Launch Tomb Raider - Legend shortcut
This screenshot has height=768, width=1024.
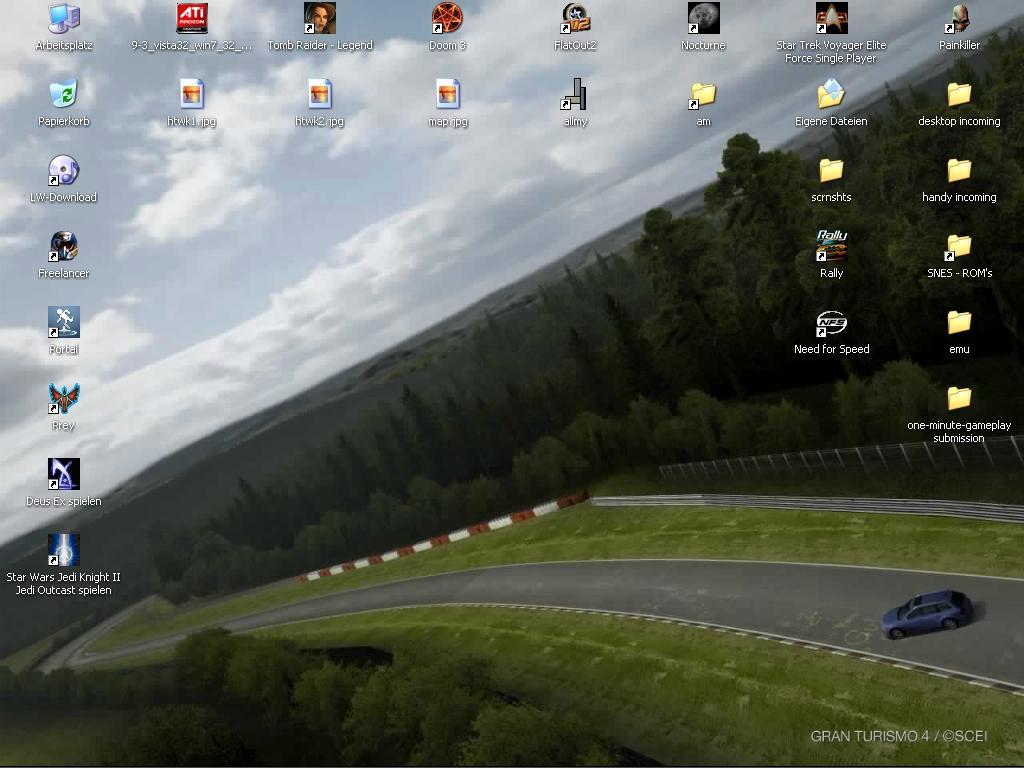320,18
